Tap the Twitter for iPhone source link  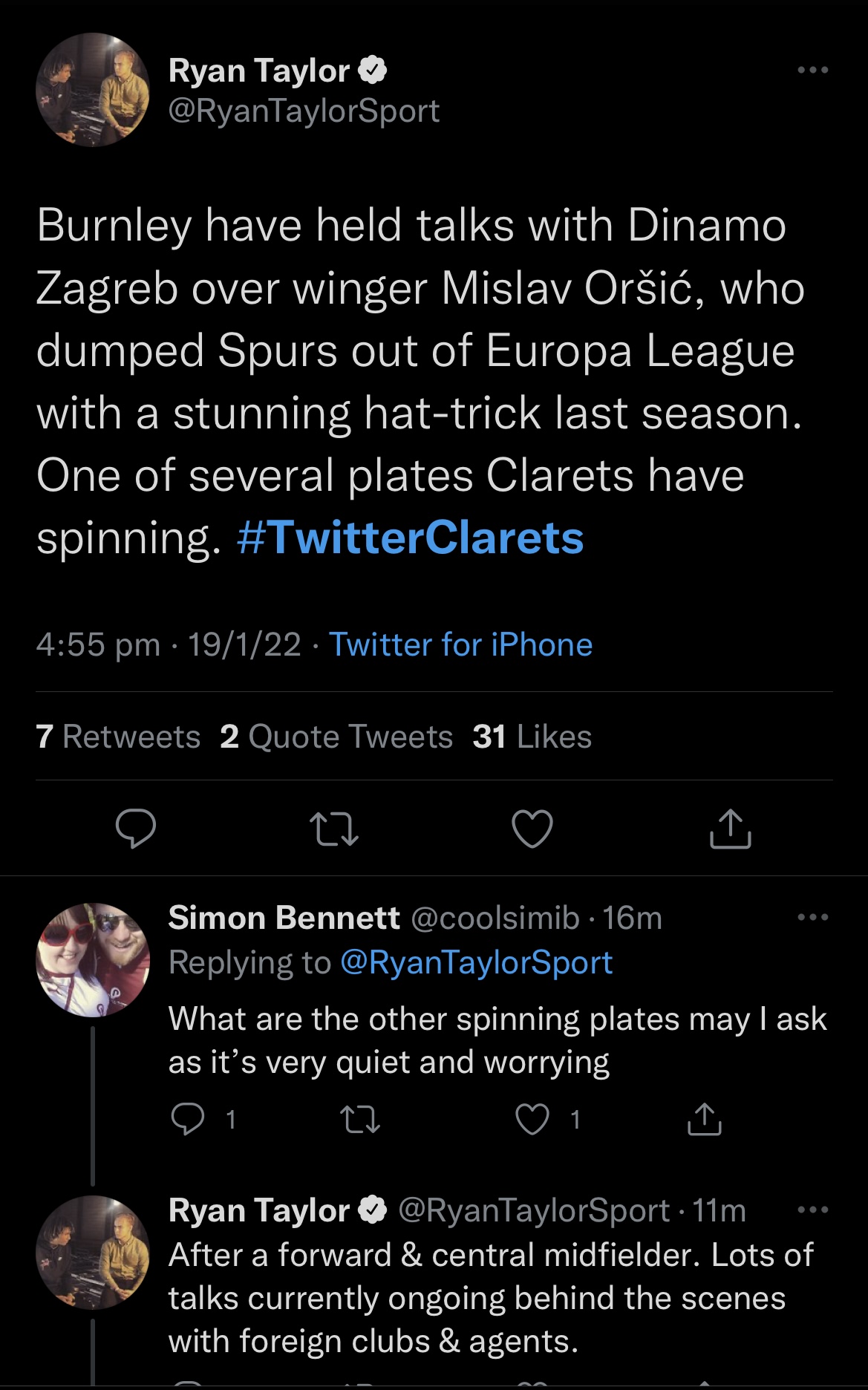tap(460, 645)
